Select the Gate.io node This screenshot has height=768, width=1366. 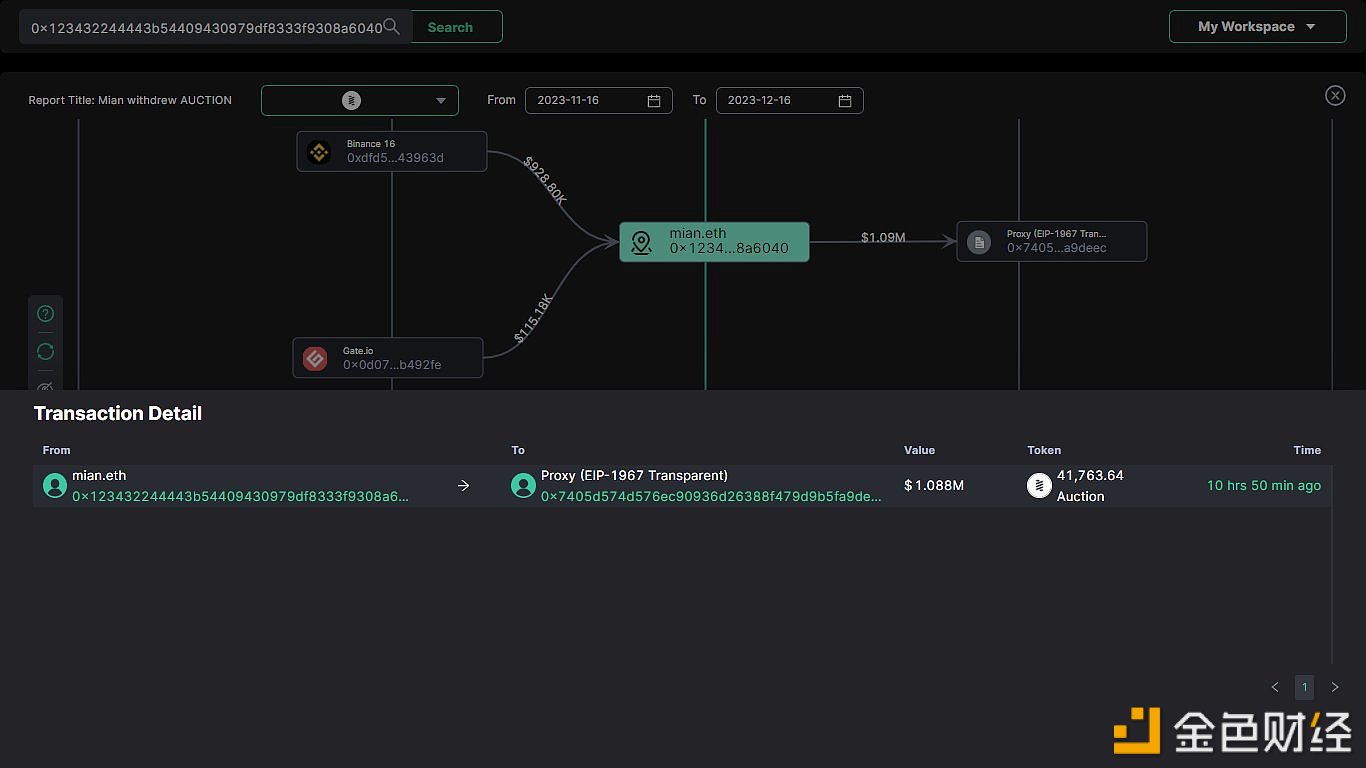pyautogui.click(x=388, y=358)
